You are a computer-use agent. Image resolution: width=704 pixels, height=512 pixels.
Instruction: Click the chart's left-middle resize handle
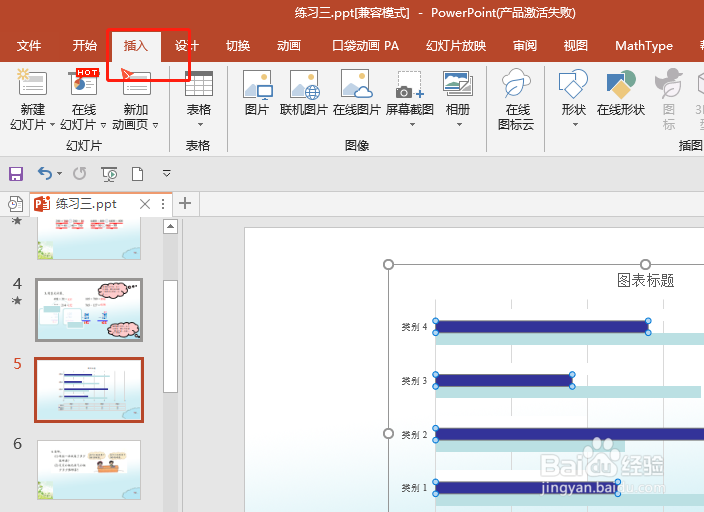388,433
